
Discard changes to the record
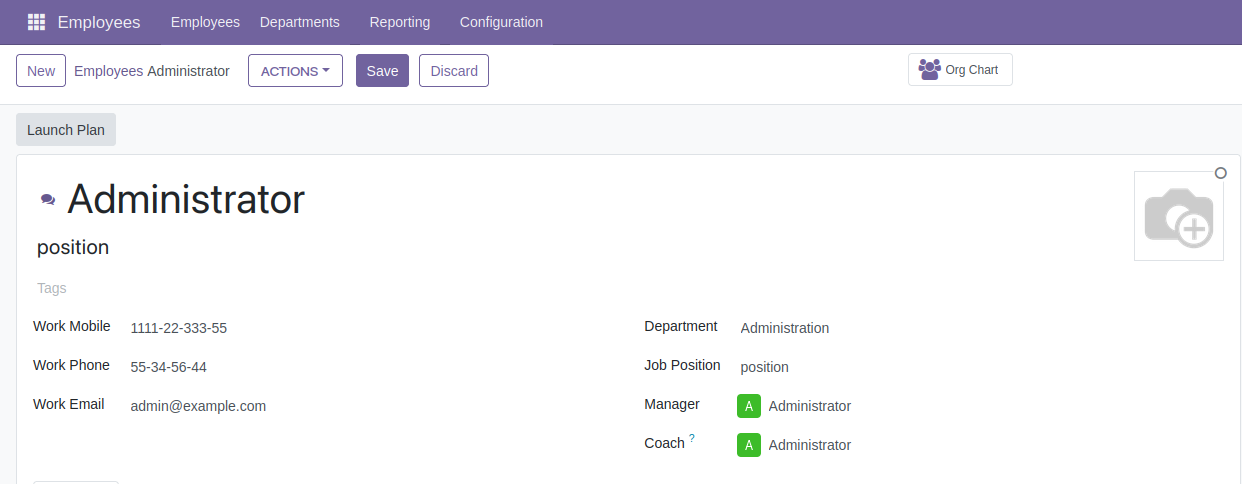point(454,71)
